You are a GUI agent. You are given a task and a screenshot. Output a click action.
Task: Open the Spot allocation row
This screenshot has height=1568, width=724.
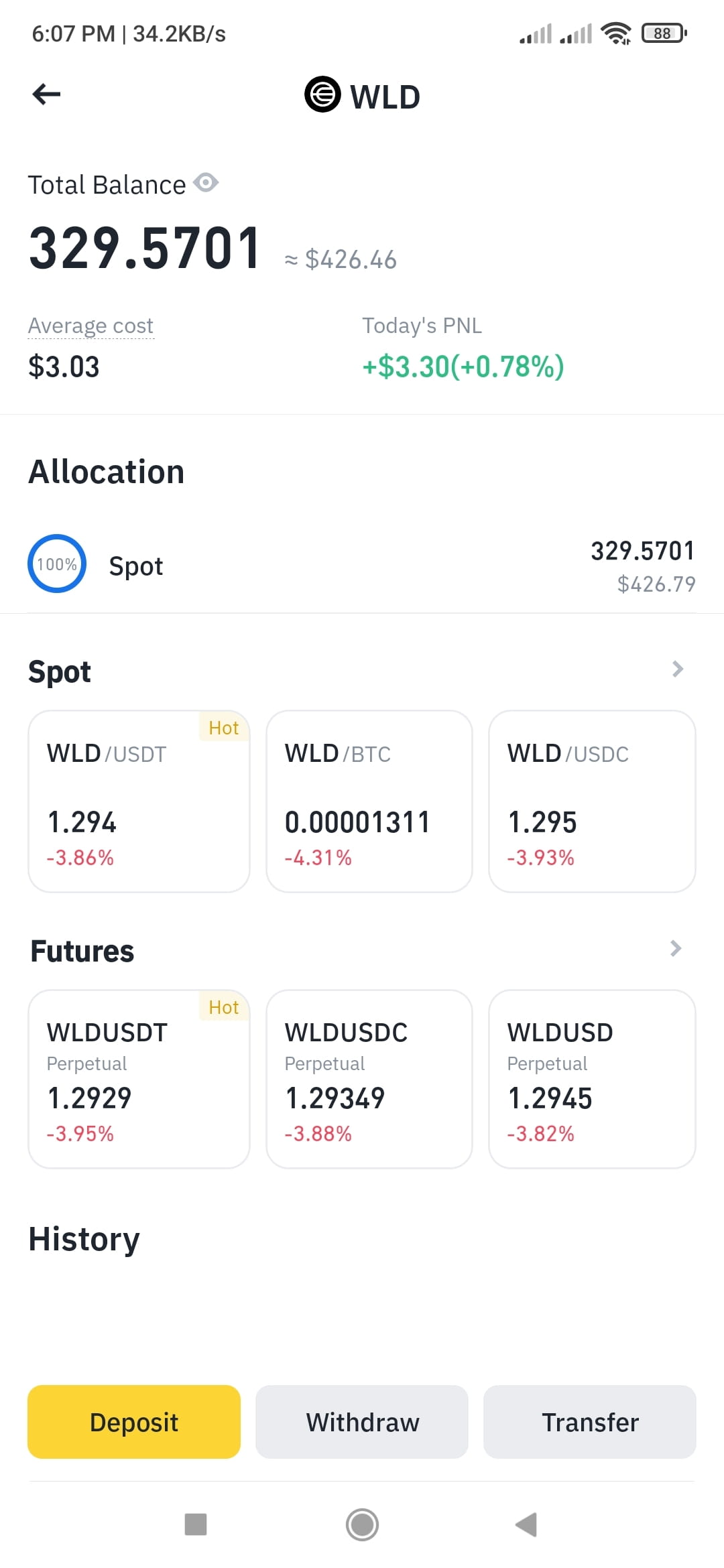362,566
